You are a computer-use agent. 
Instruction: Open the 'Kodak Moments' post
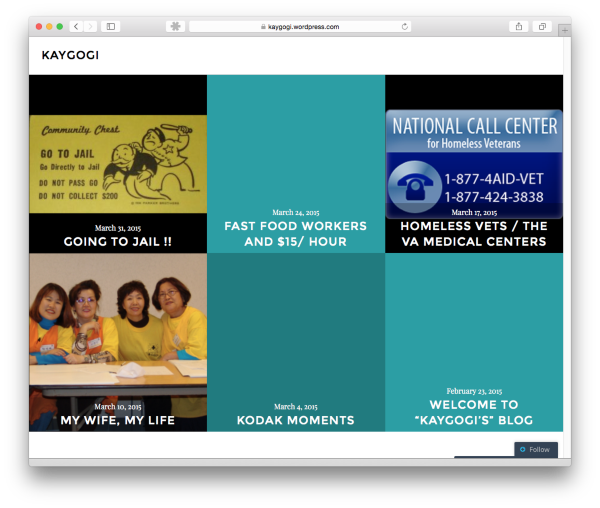(x=296, y=420)
